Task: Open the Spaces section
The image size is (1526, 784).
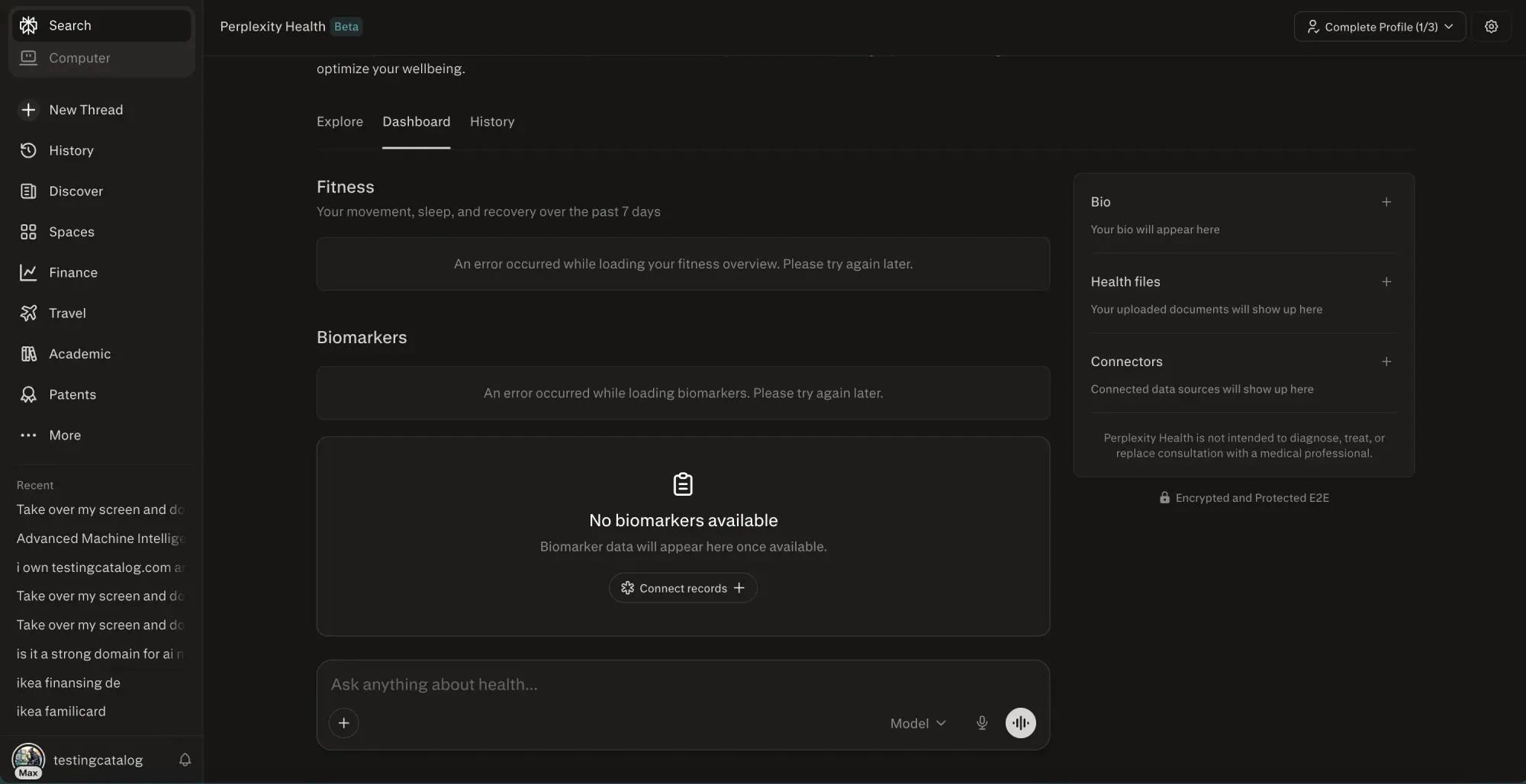Action: [71, 232]
